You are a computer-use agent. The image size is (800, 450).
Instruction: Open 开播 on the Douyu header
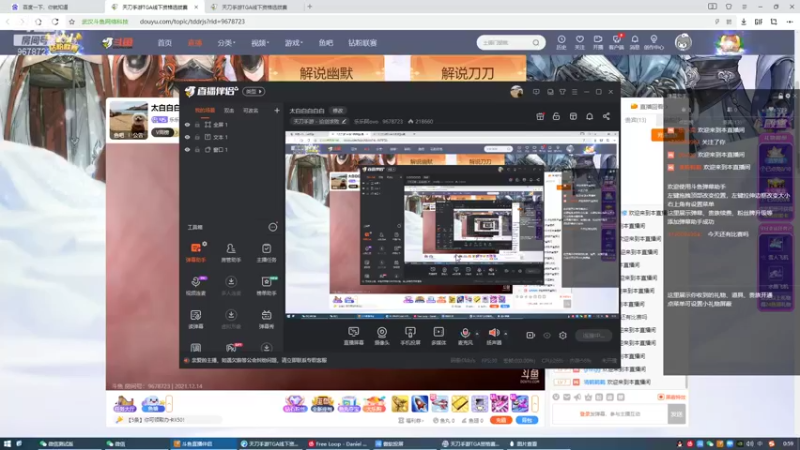click(597, 42)
